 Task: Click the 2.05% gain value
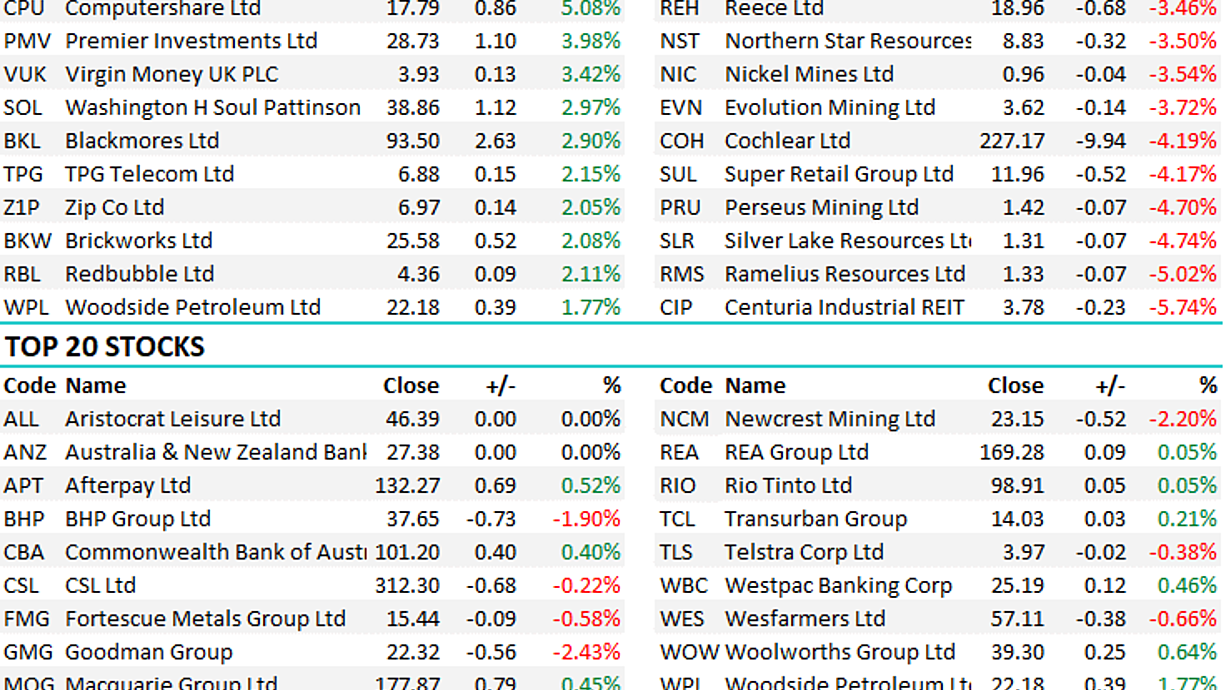[x=590, y=207]
